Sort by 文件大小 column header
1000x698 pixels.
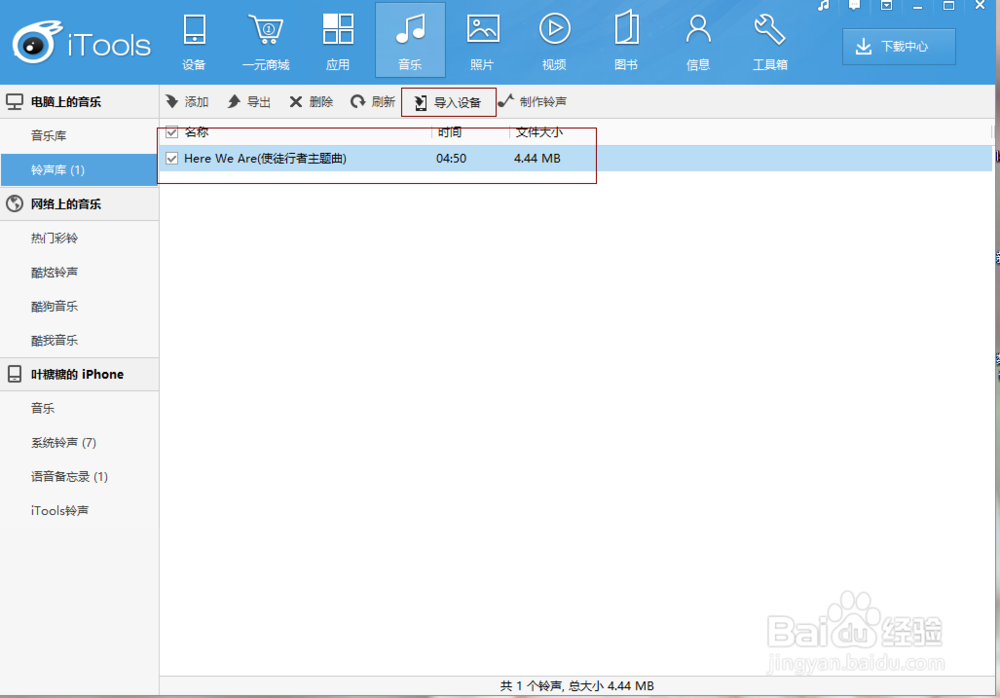539,132
